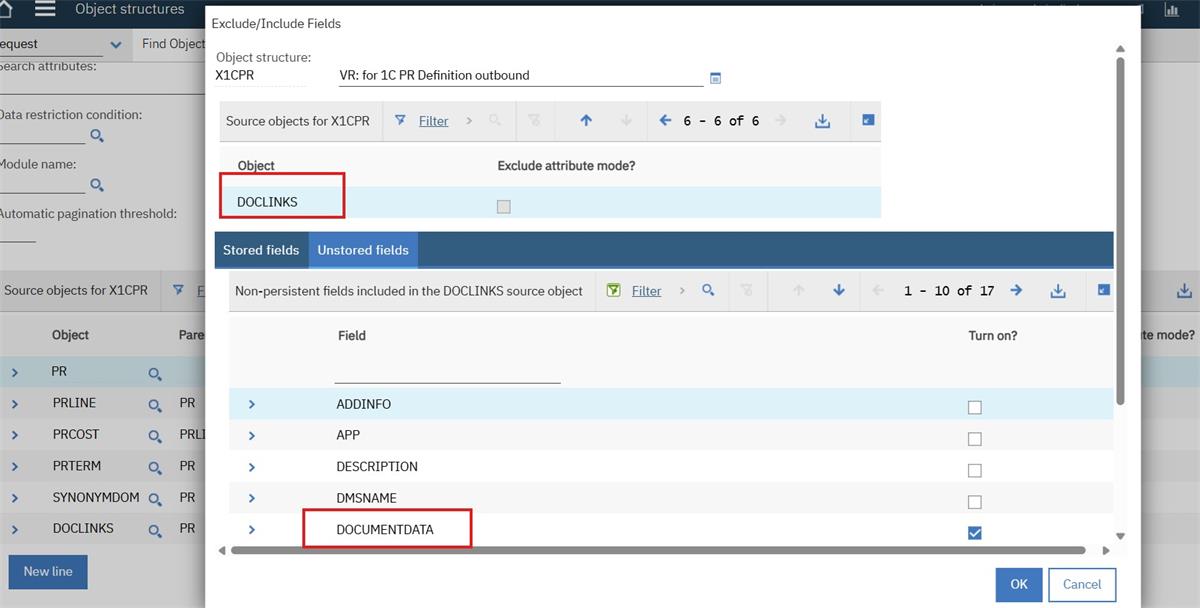Open the navigation hamburger menu
The width and height of the screenshot is (1200, 608).
pyautogui.click(x=45, y=9)
